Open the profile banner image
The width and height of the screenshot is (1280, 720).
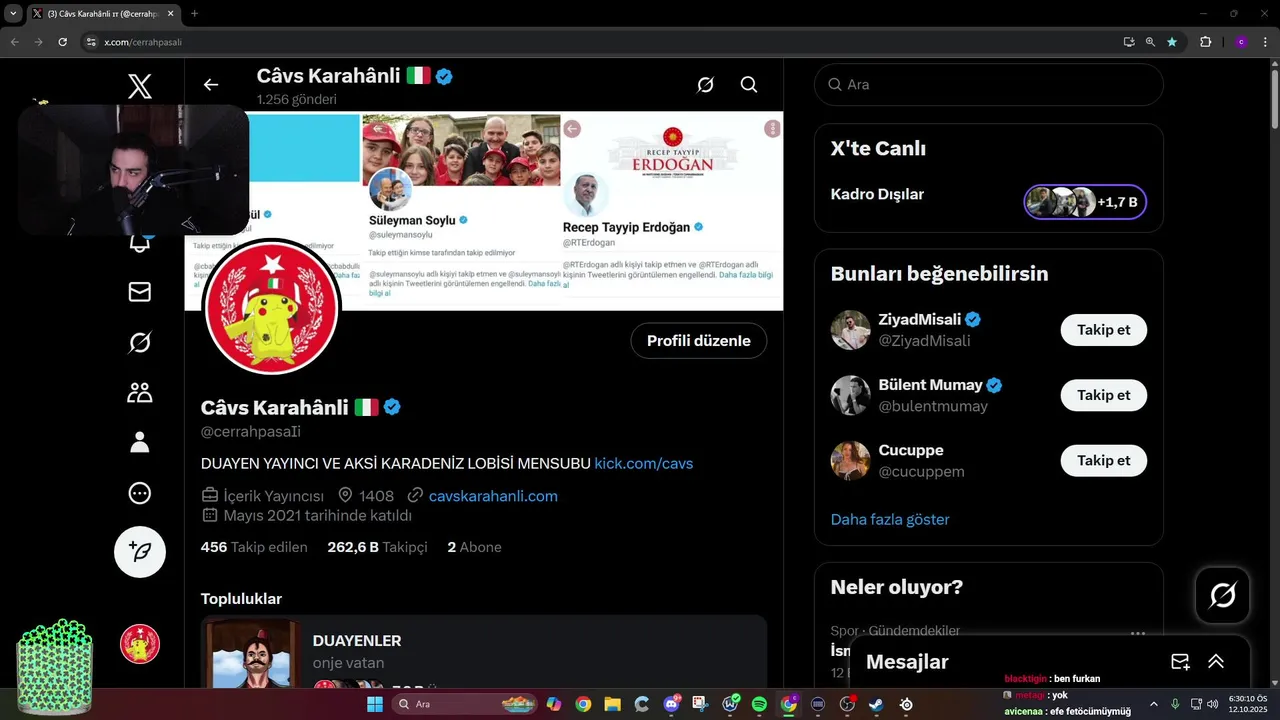(484, 211)
